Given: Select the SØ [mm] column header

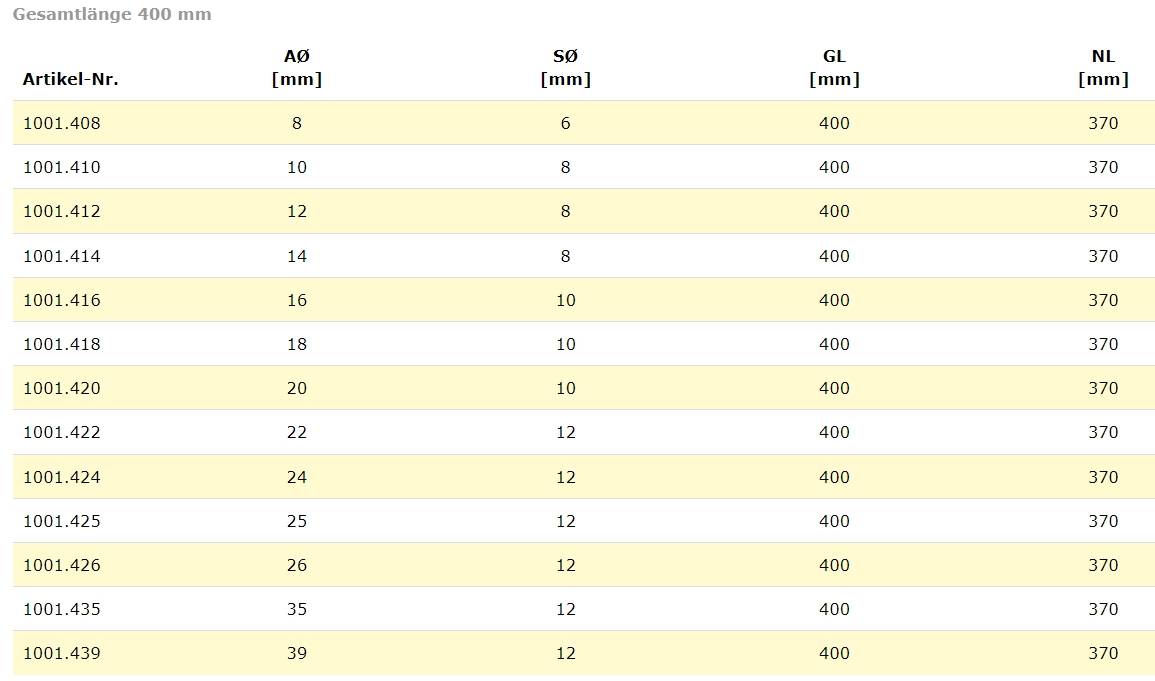Looking at the screenshot, I should pos(565,68).
